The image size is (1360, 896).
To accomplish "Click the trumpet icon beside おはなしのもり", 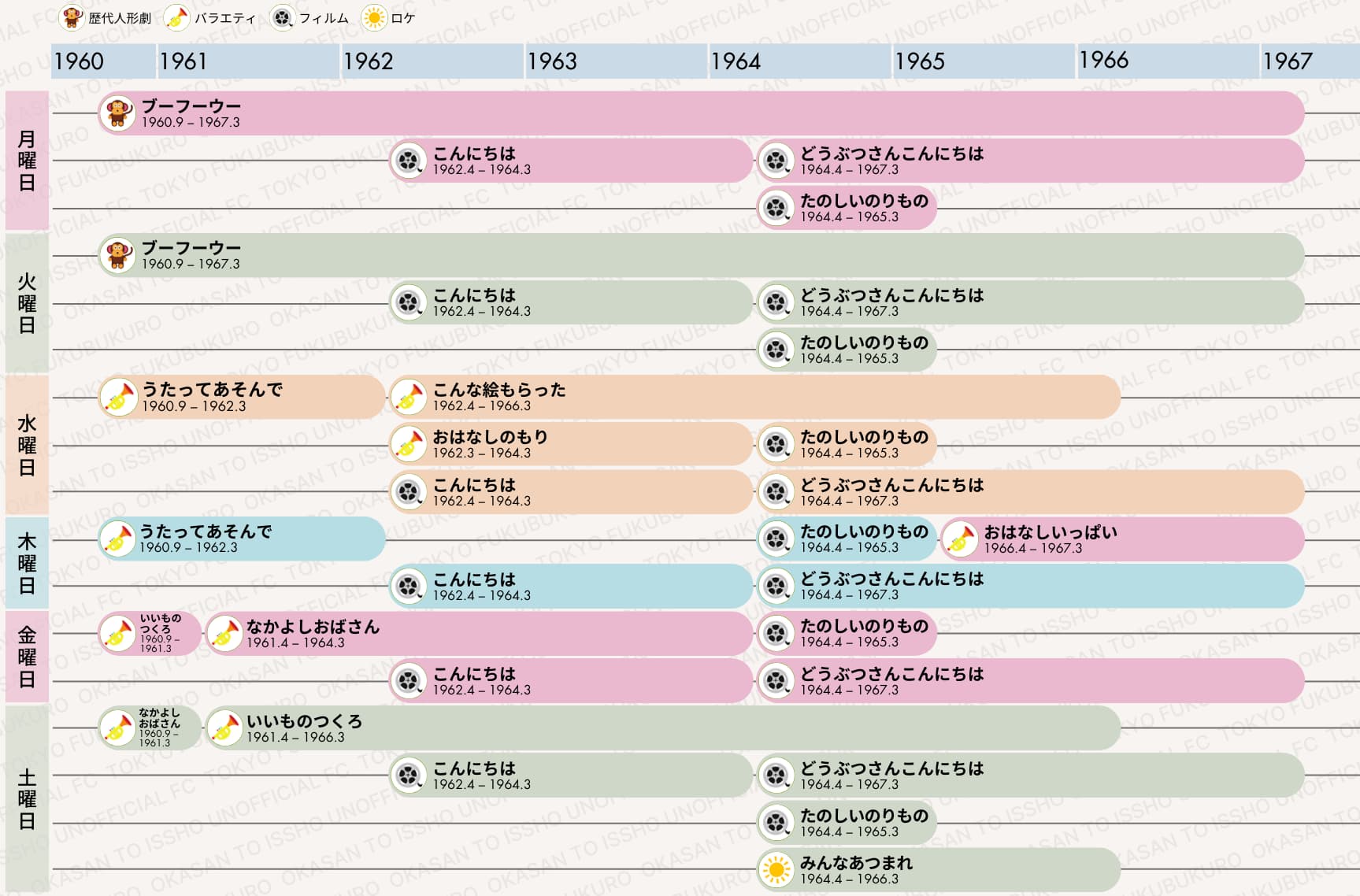I will (409, 444).
